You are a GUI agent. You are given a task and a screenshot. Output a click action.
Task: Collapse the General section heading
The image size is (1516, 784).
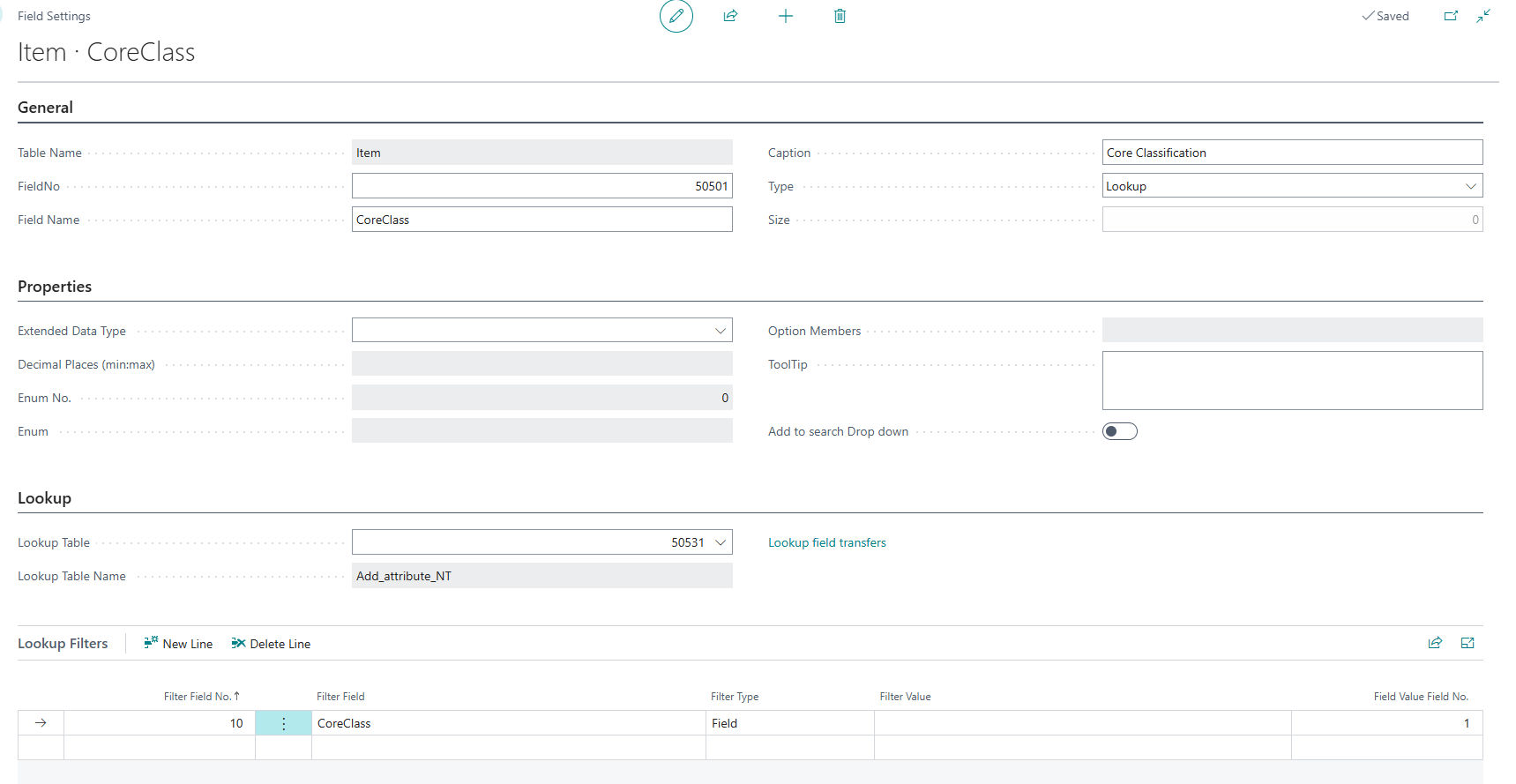tap(45, 108)
